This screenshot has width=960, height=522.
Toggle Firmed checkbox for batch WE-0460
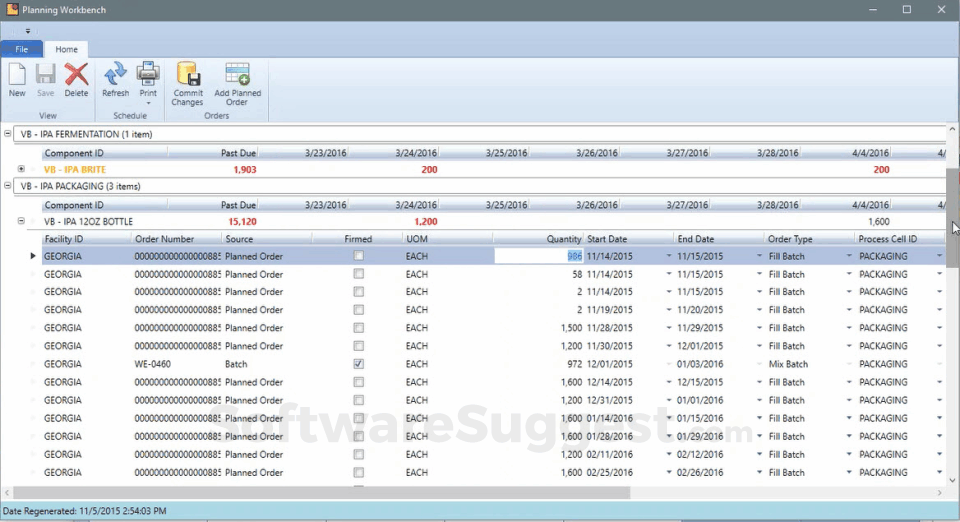(x=359, y=364)
